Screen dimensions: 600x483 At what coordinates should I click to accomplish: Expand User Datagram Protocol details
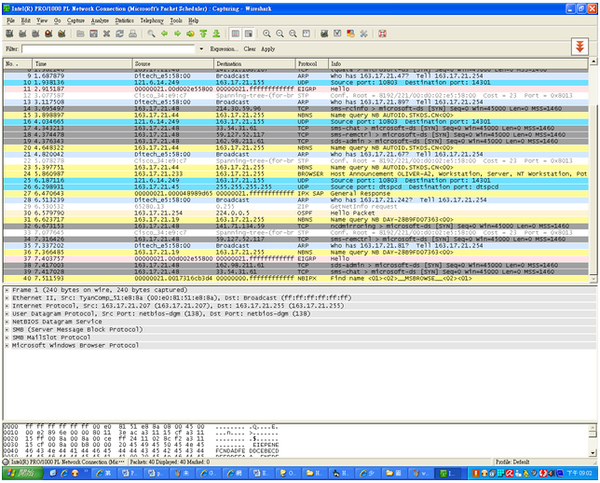[7, 314]
